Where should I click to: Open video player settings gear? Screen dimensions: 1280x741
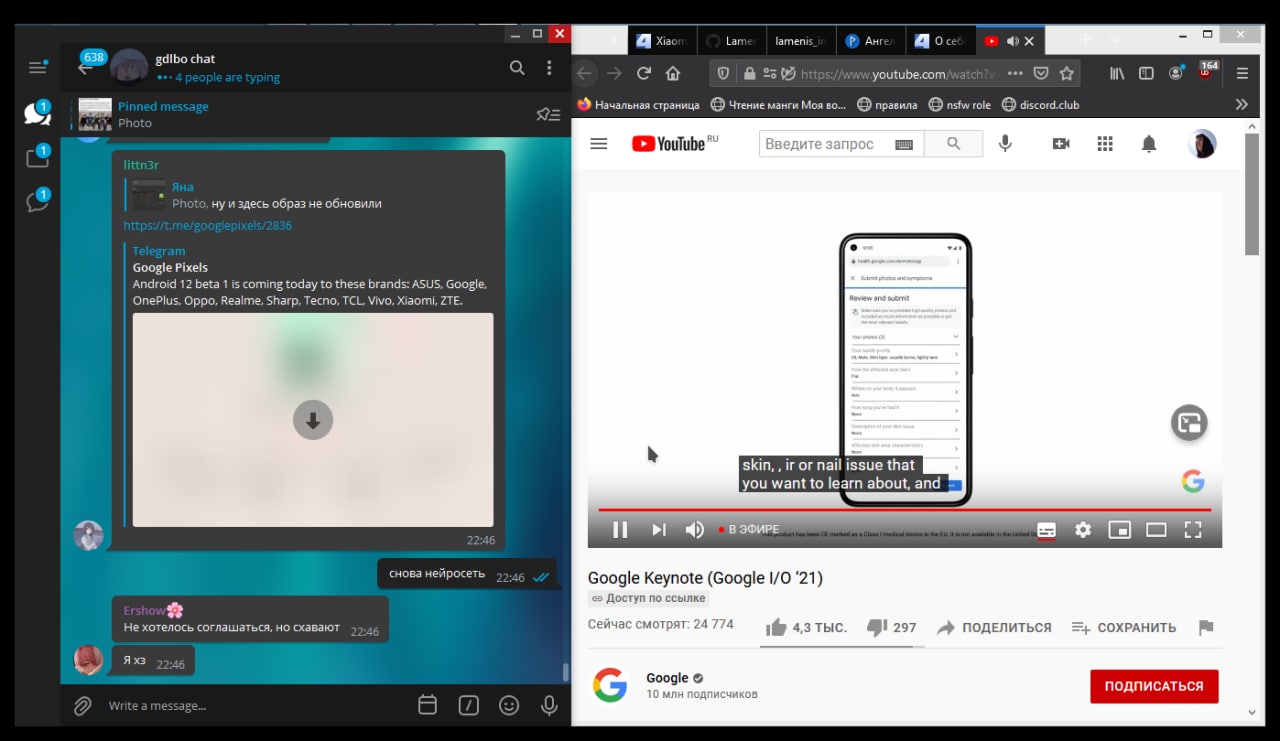(x=1083, y=530)
